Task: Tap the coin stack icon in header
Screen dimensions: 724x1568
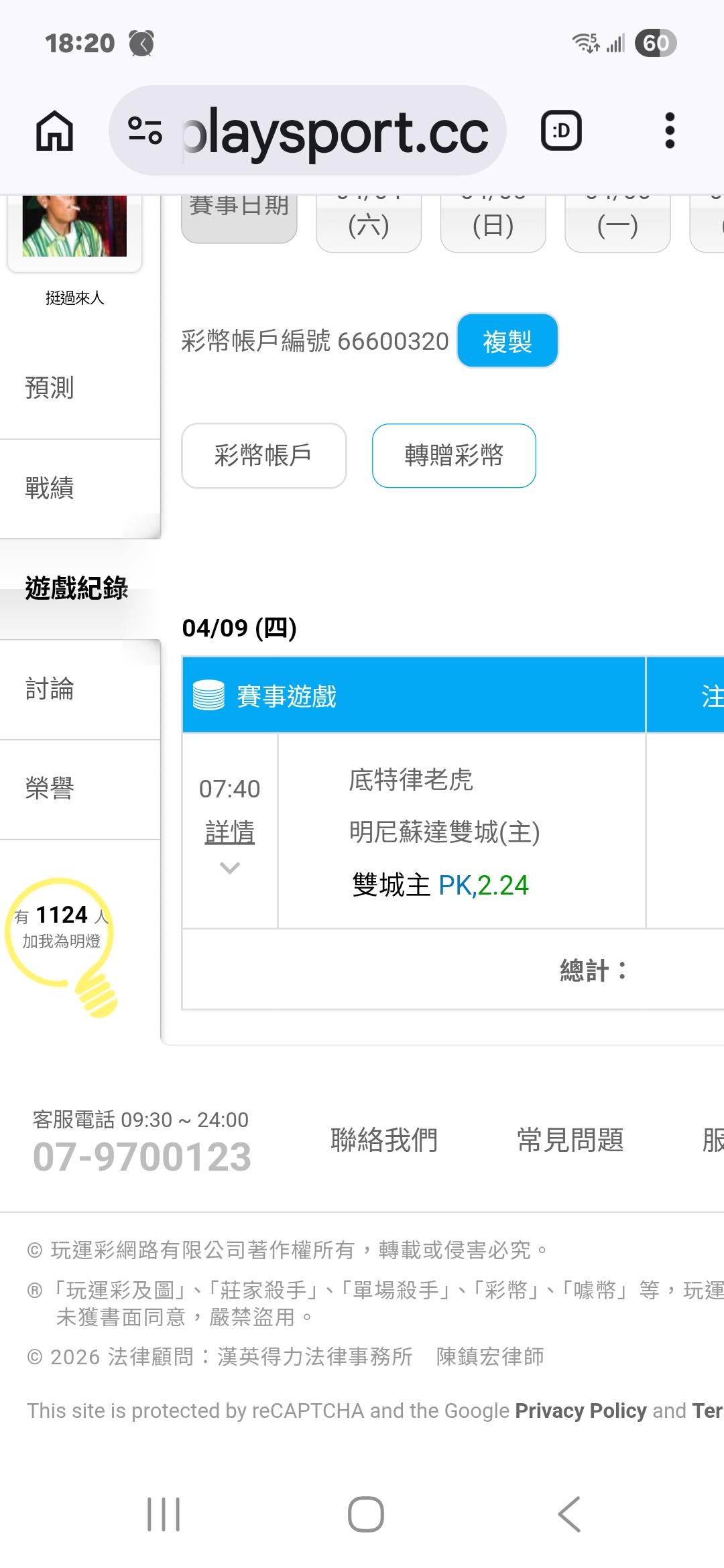Action: tap(208, 696)
